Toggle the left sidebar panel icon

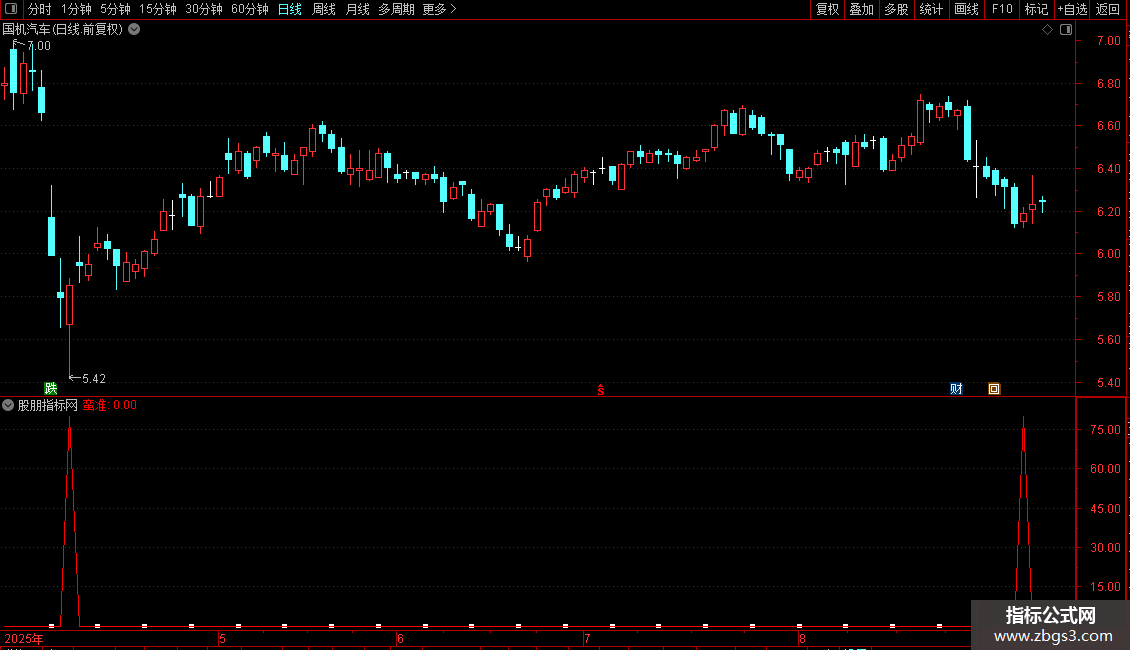[x=11, y=9]
